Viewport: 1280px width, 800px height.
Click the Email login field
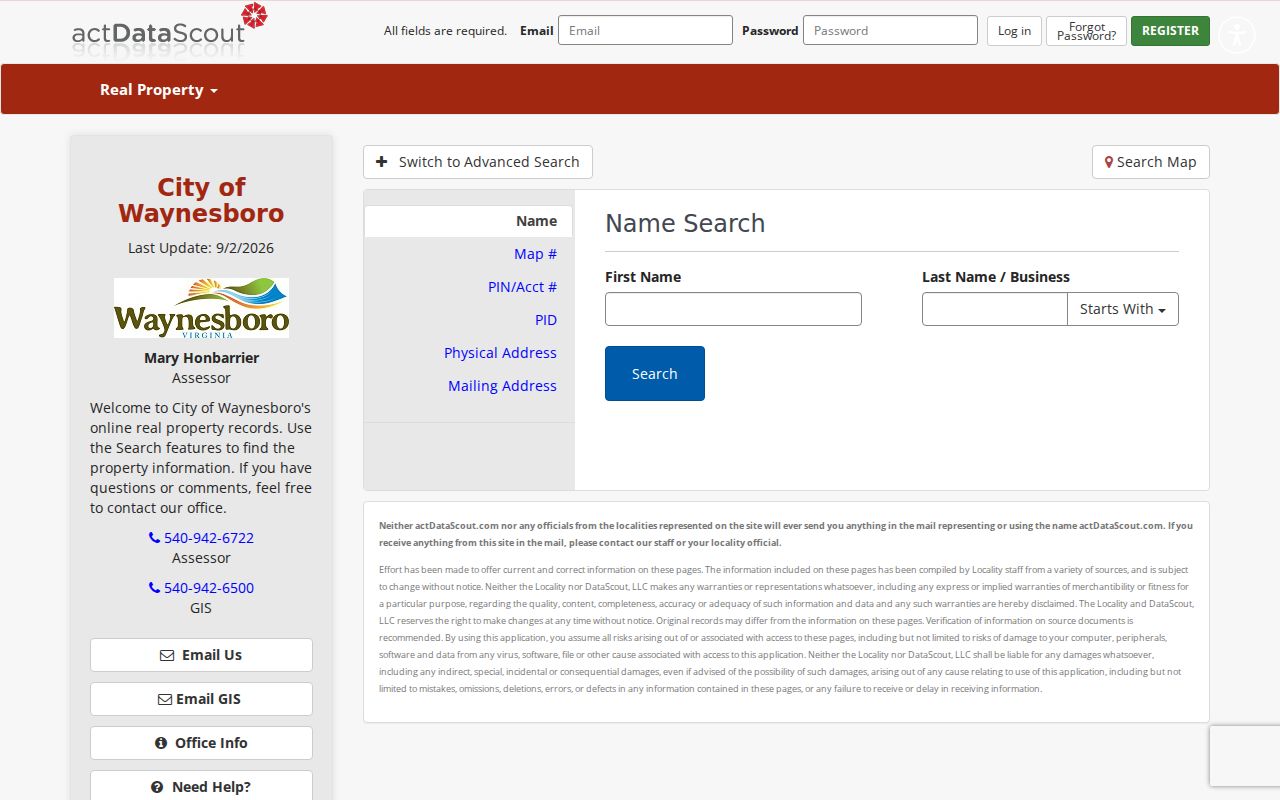(x=645, y=30)
